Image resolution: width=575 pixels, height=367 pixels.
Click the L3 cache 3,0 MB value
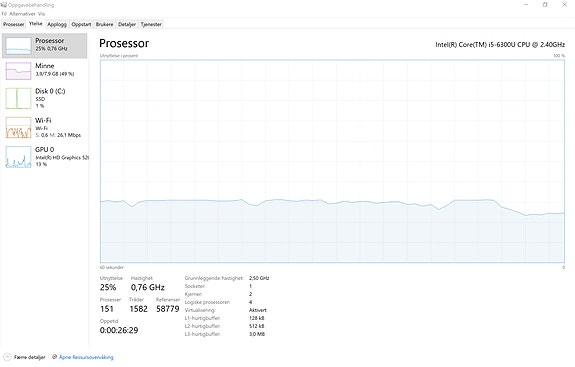click(257, 334)
